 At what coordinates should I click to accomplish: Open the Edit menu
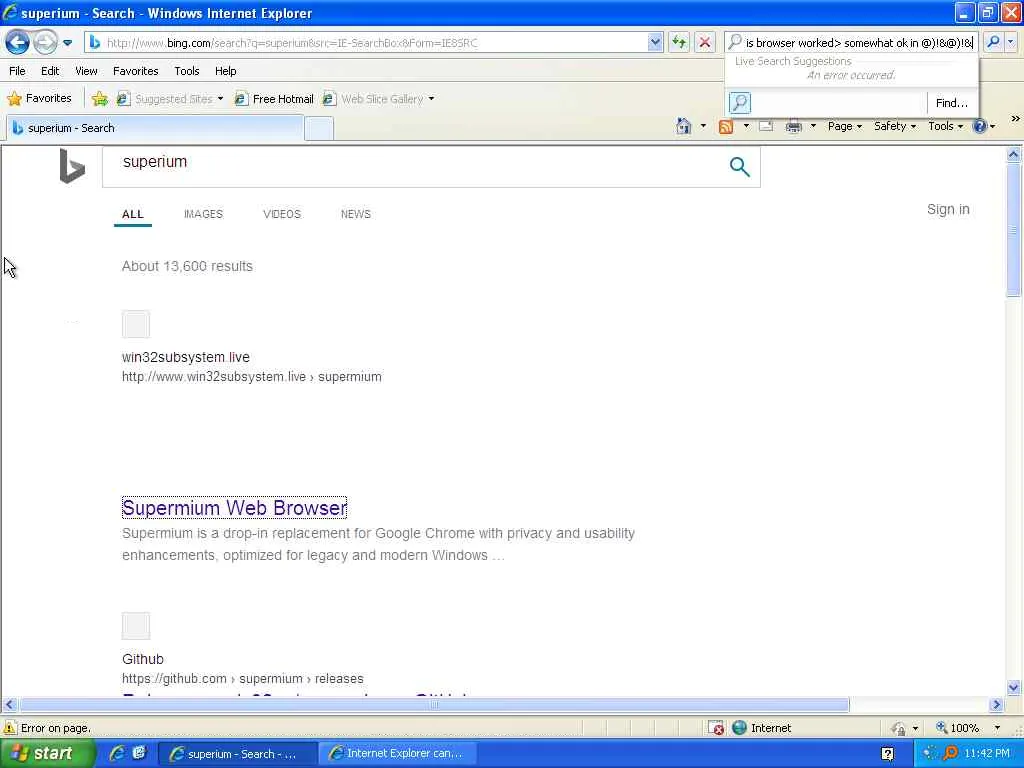(x=50, y=71)
